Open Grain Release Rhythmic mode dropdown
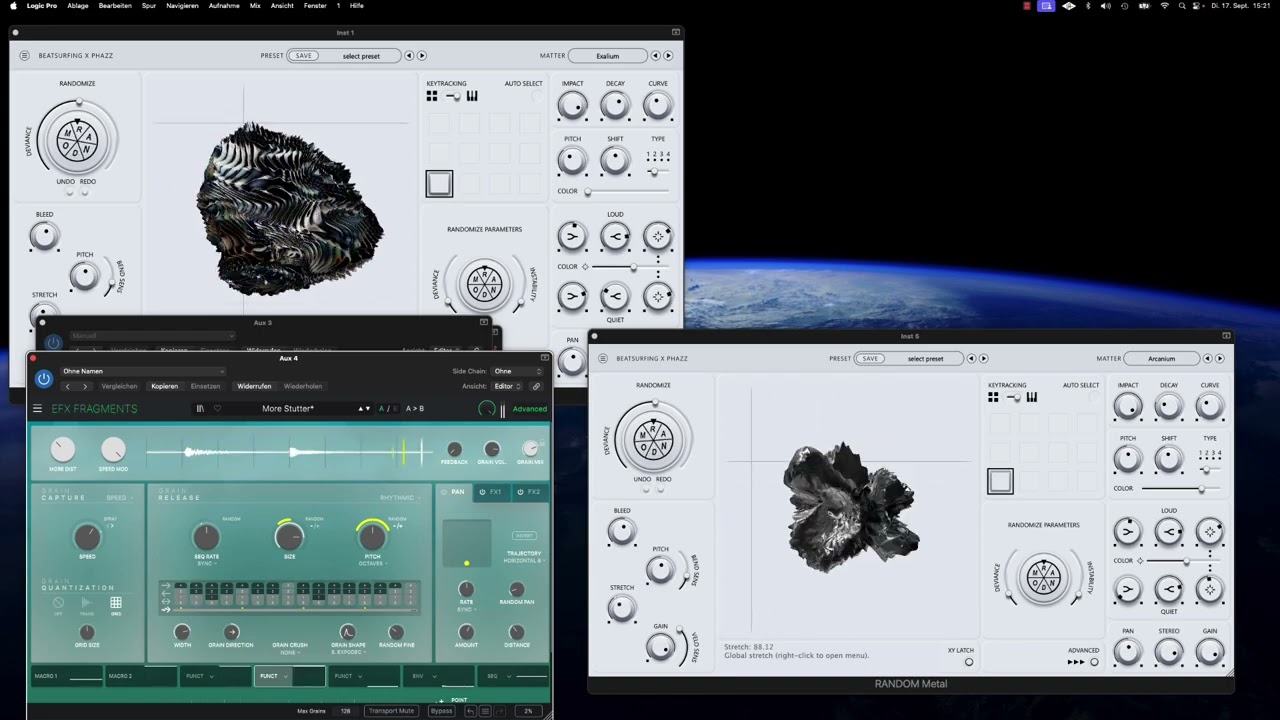The width and height of the screenshot is (1280, 720). point(399,498)
